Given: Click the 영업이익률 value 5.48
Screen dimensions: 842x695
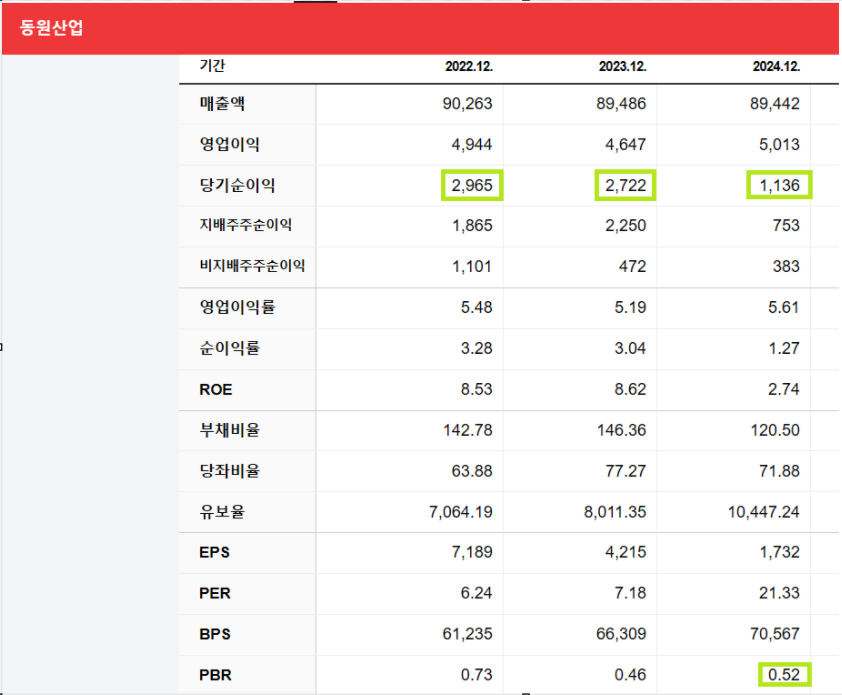Looking at the screenshot, I should pos(476,307).
